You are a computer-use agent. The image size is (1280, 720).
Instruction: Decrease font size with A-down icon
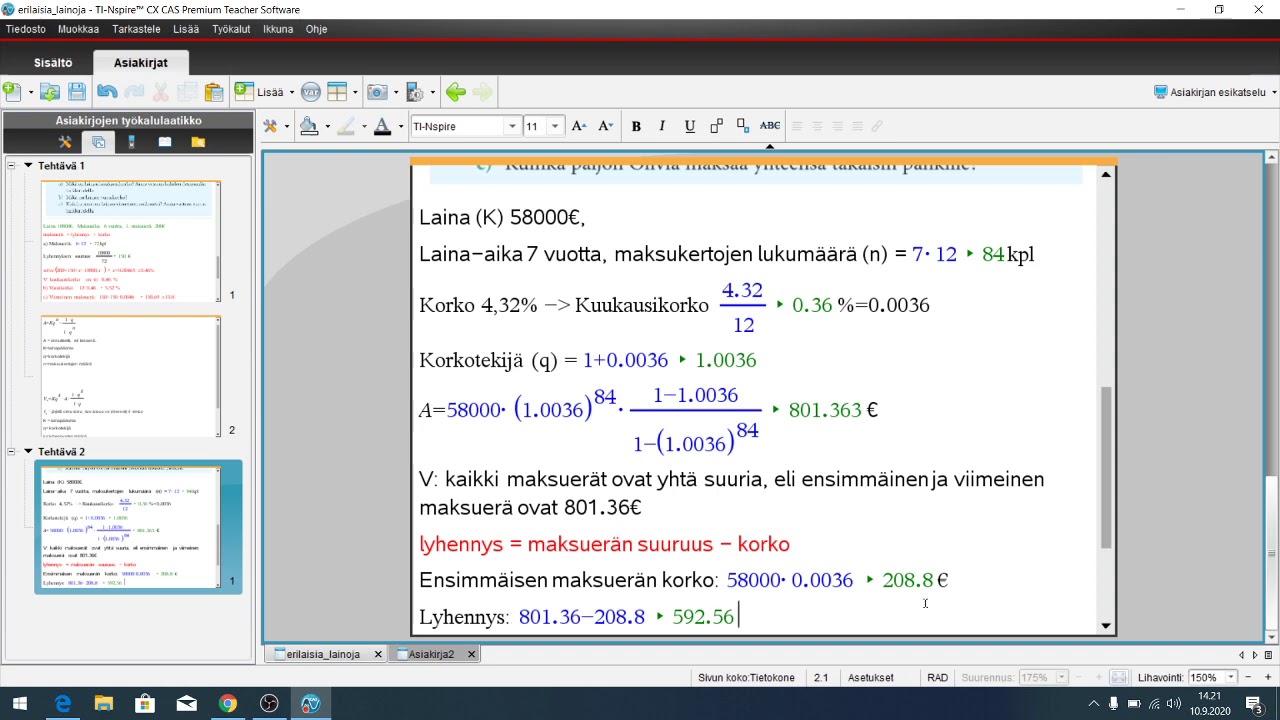point(605,126)
